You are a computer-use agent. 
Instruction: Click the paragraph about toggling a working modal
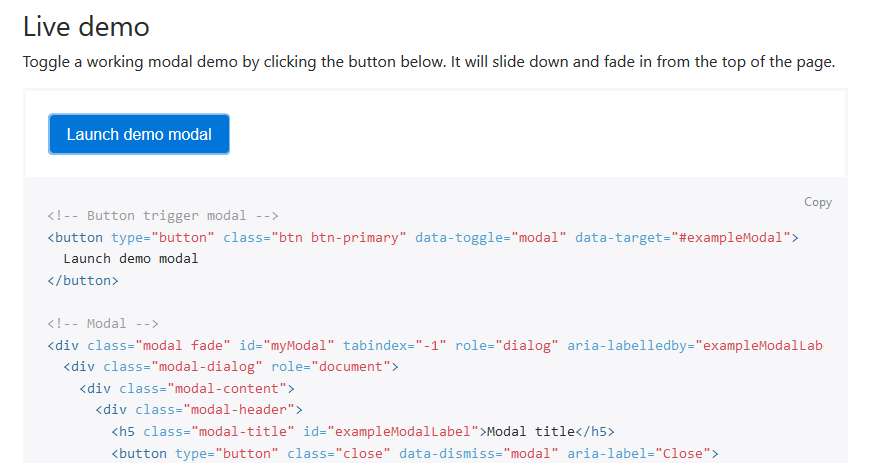428,62
